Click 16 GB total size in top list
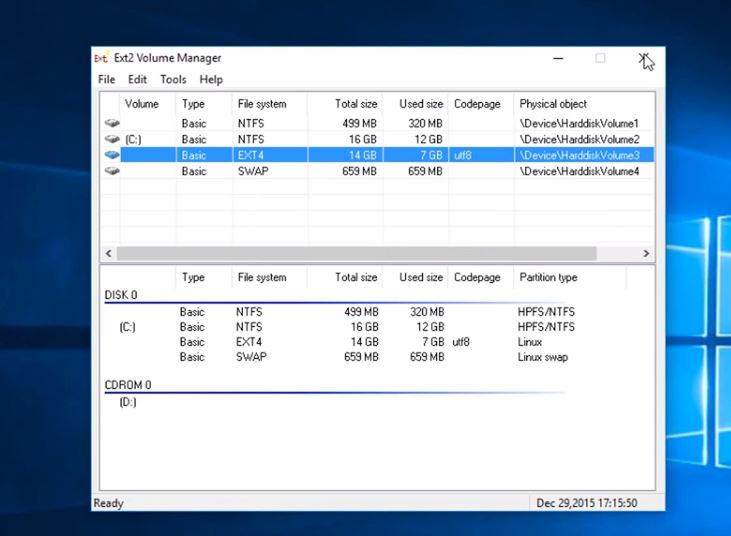The width and height of the screenshot is (731, 536). (363, 139)
